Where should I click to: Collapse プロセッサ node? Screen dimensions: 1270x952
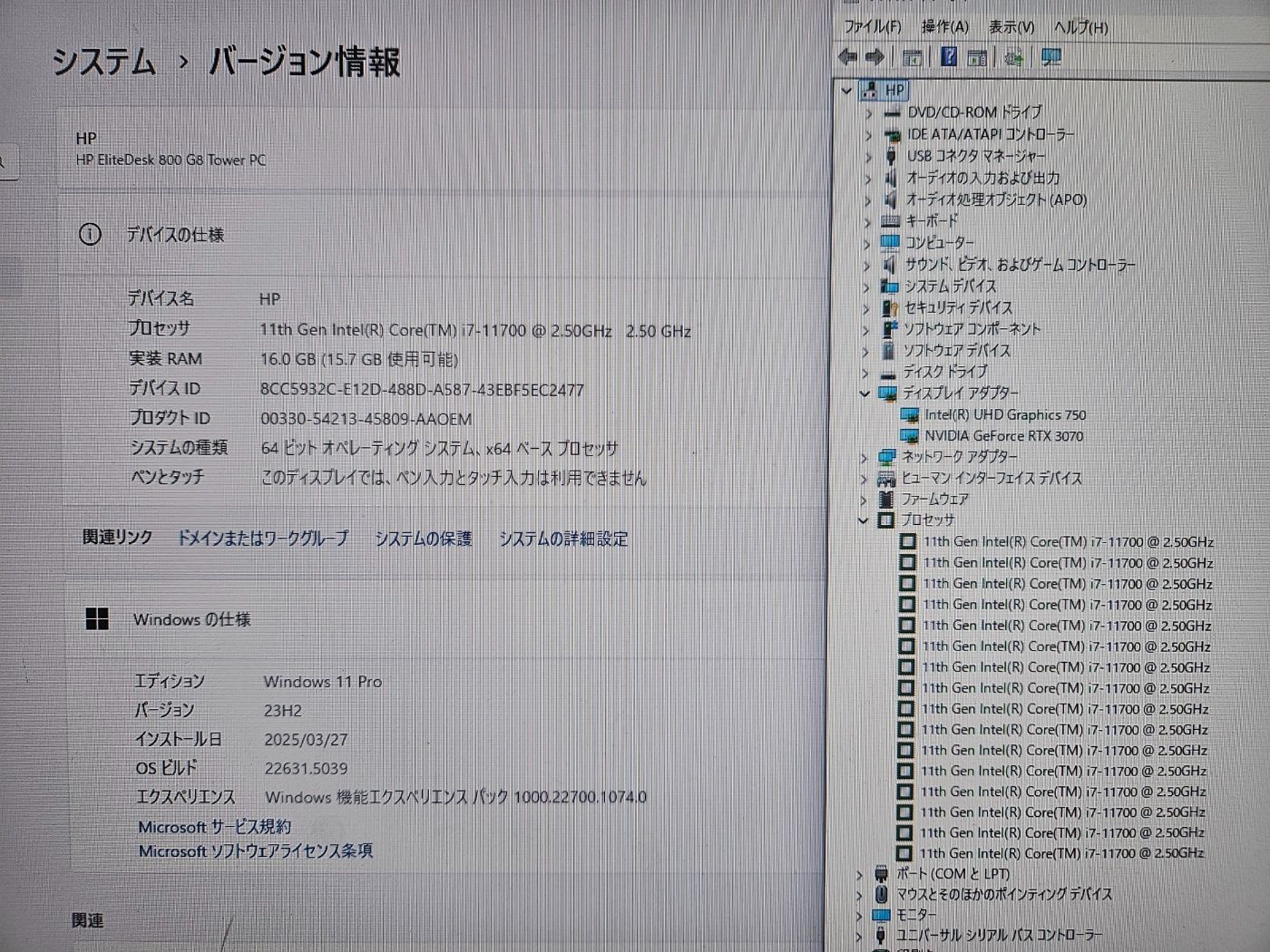(x=863, y=520)
